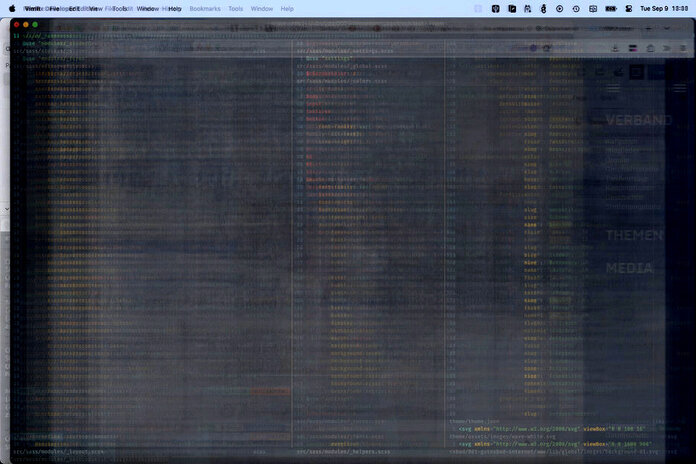This screenshot has height=464, width=696.
Task: Click the green window zoom button
Action: click(35, 24)
